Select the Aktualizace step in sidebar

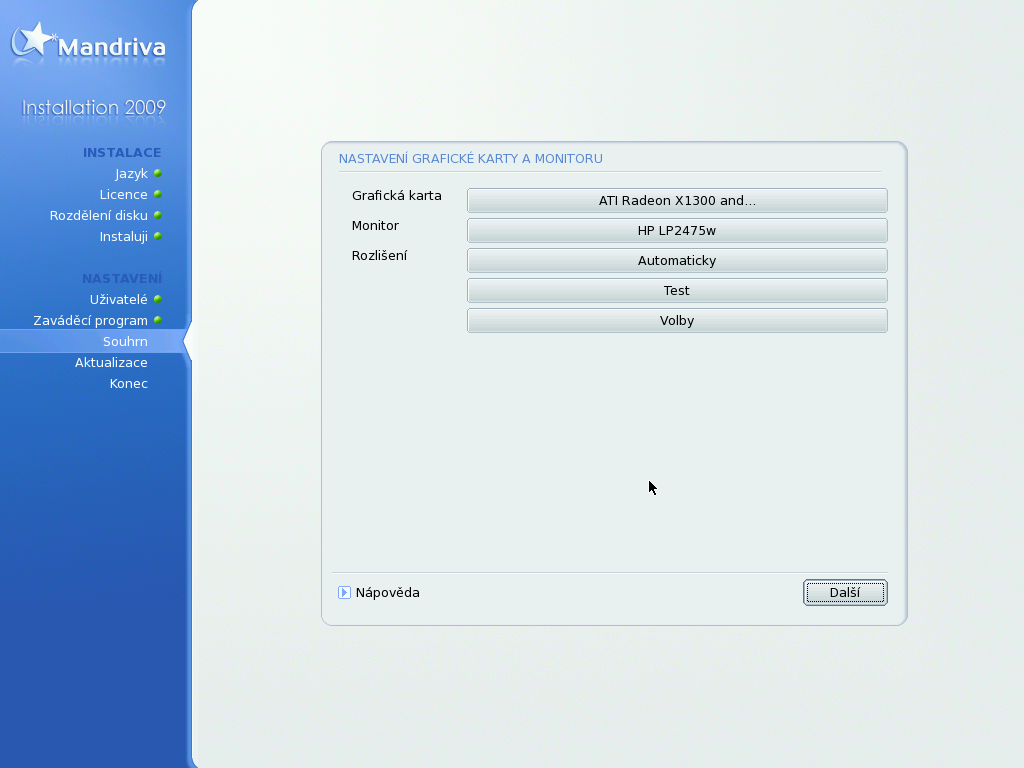click(111, 362)
